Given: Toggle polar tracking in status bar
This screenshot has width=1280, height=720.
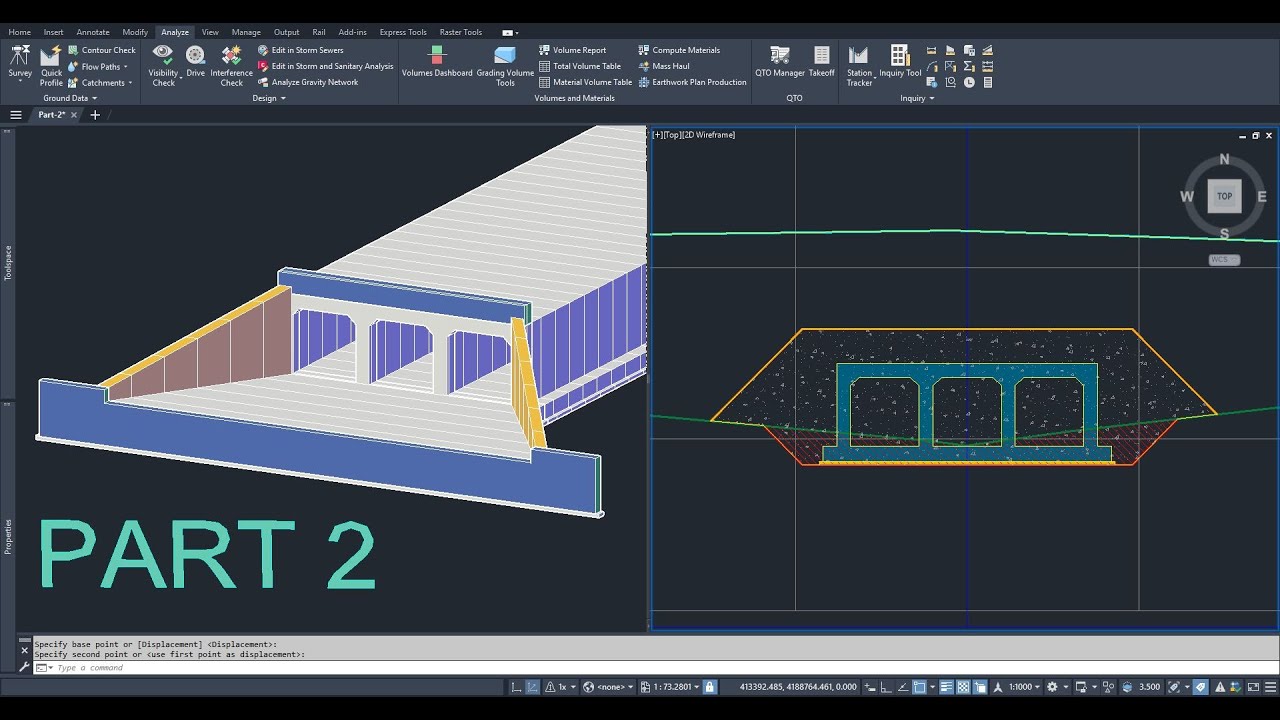Looking at the screenshot, I should point(903,687).
